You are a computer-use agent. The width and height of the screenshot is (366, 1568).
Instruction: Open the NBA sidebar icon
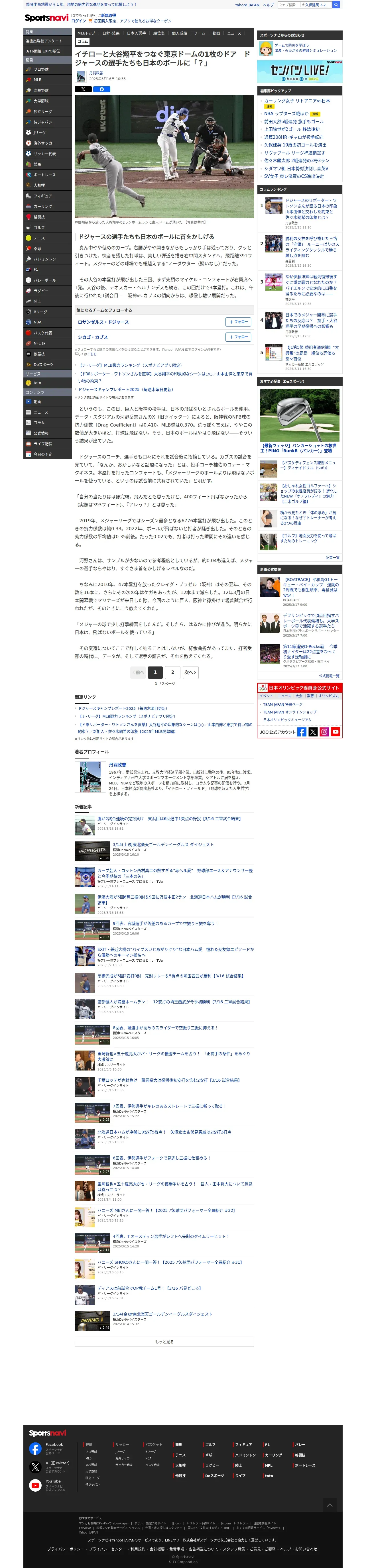click(29, 322)
